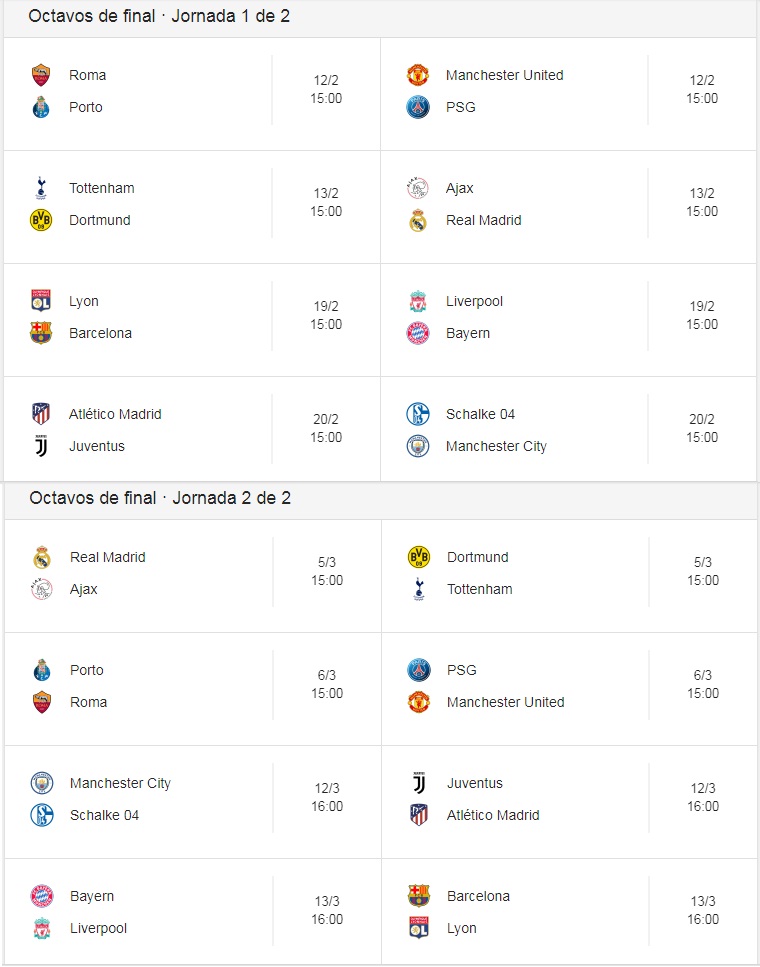Click the Porto name in Jornada 1
This screenshot has height=967, width=760.
click(x=86, y=107)
